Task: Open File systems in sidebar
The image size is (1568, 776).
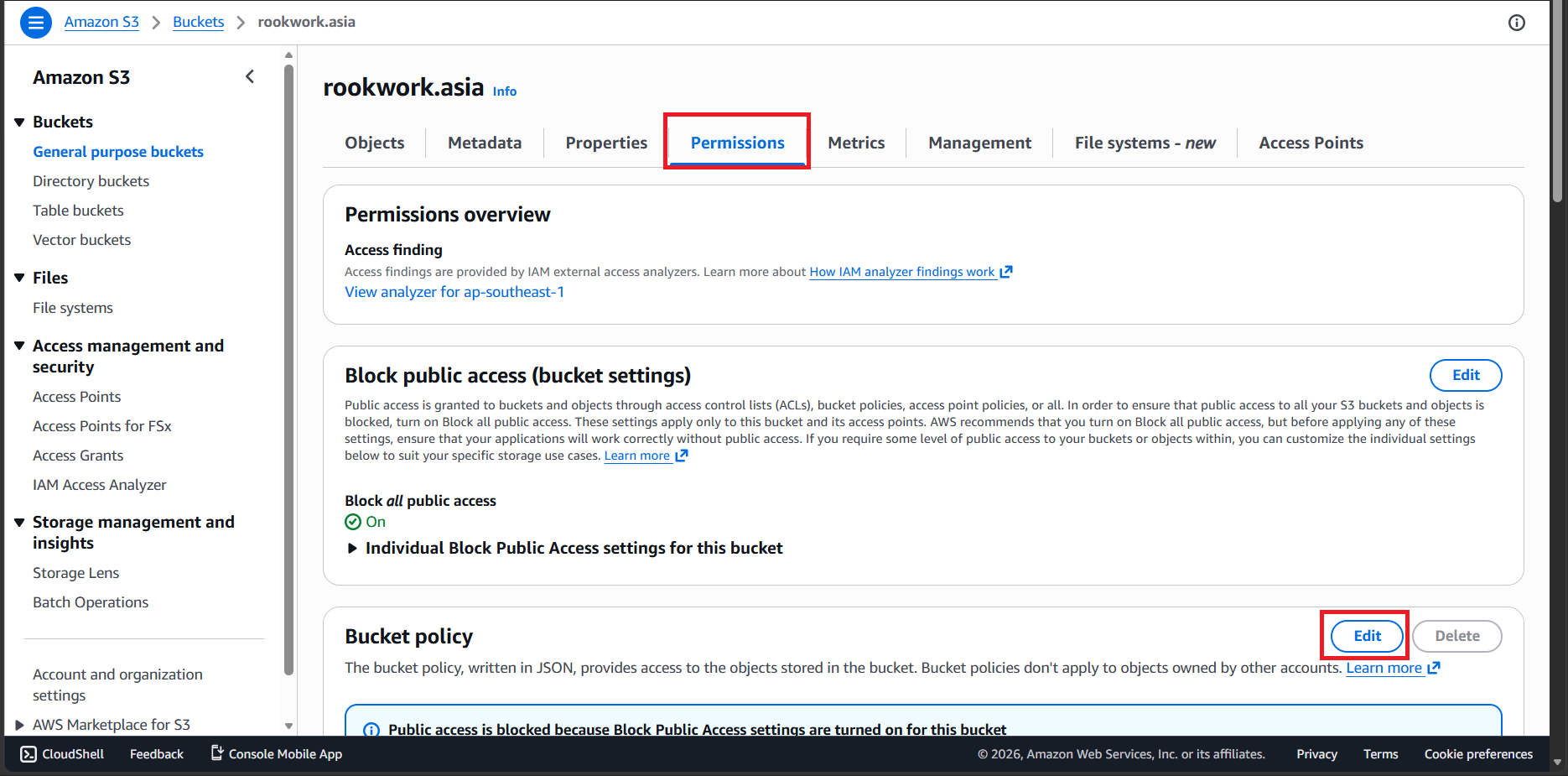Action: click(x=73, y=308)
